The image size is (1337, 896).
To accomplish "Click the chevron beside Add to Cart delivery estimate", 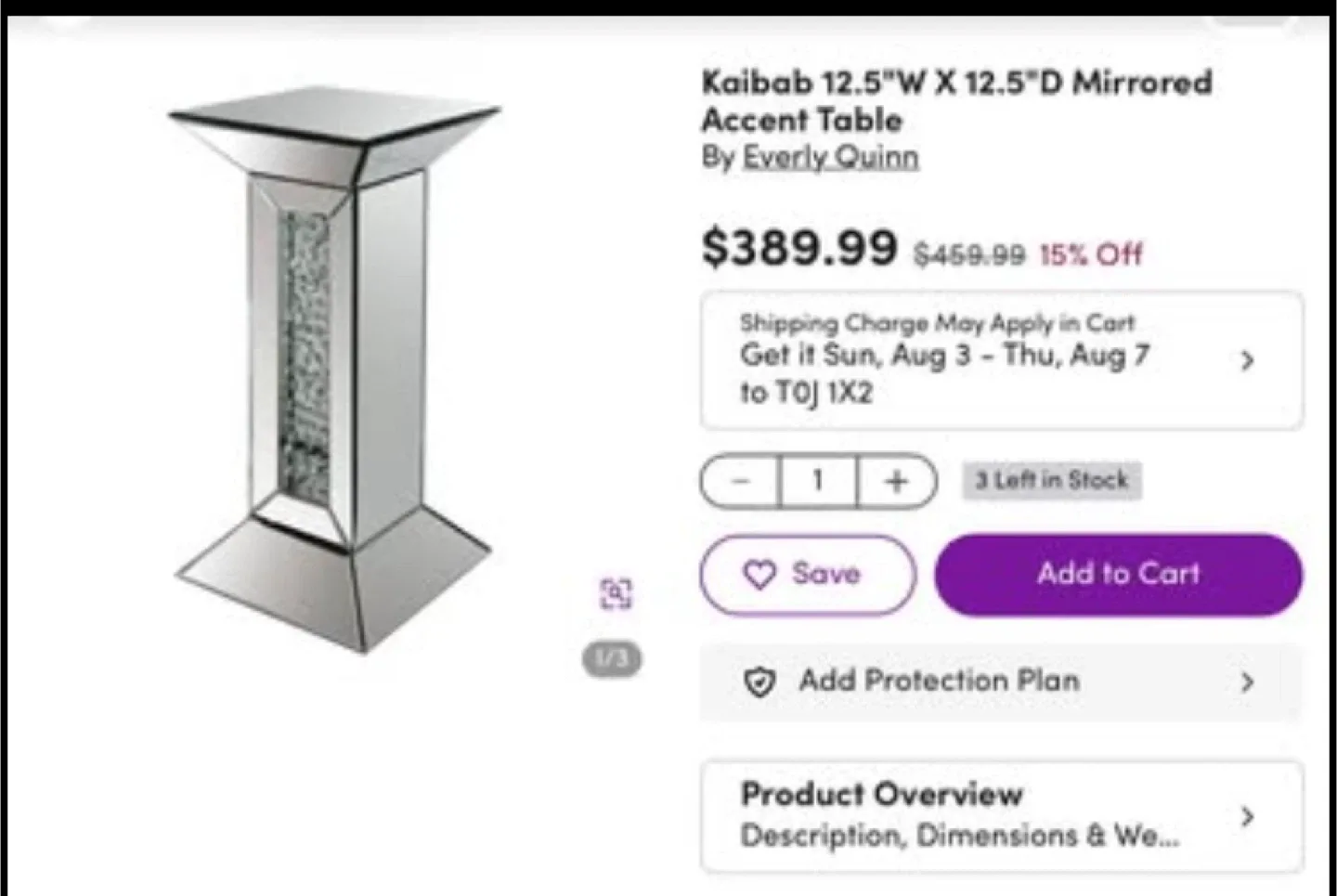I will (x=1246, y=361).
